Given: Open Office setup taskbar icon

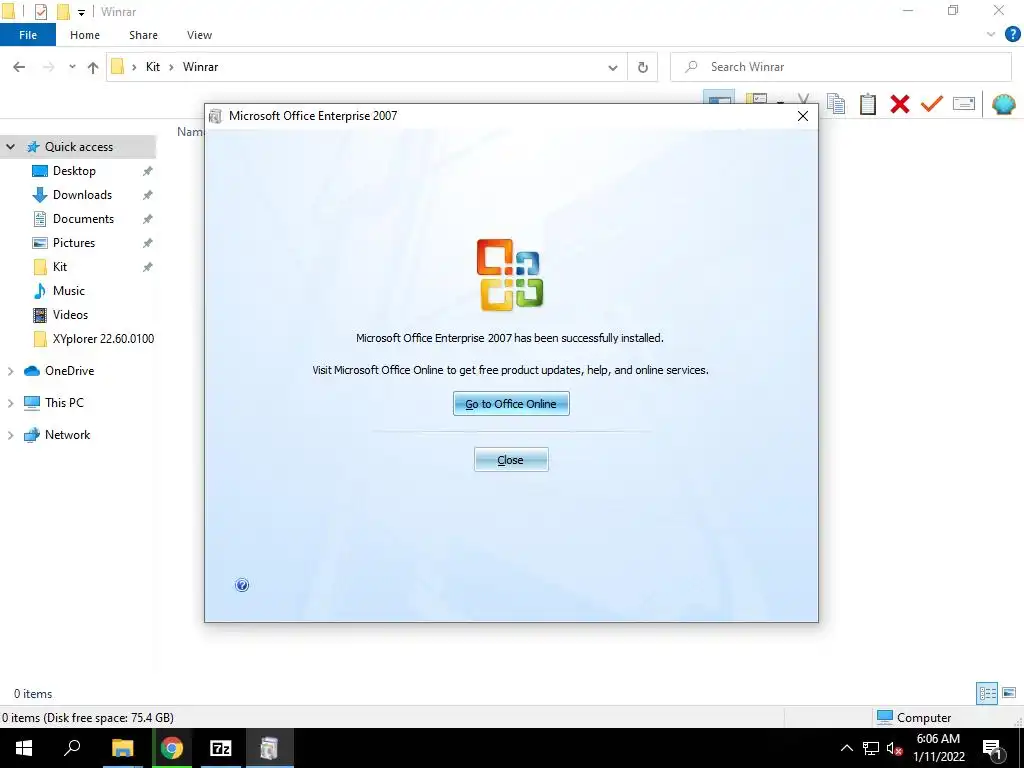Looking at the screenshot, I should [269, 748].
